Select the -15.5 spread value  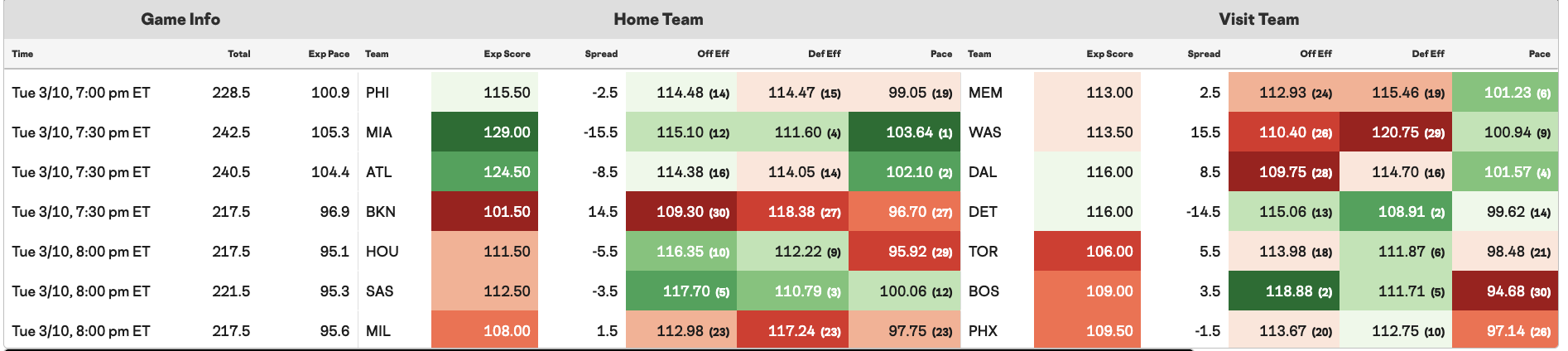click(x=600, y=132)
